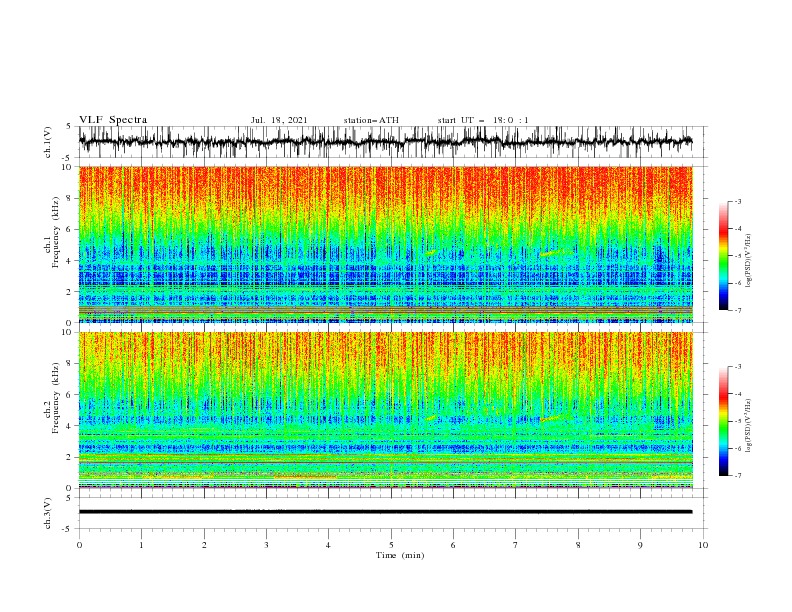
Task: Click the ch.1(V) waveform axis label
Action: [x=48, y=142]
